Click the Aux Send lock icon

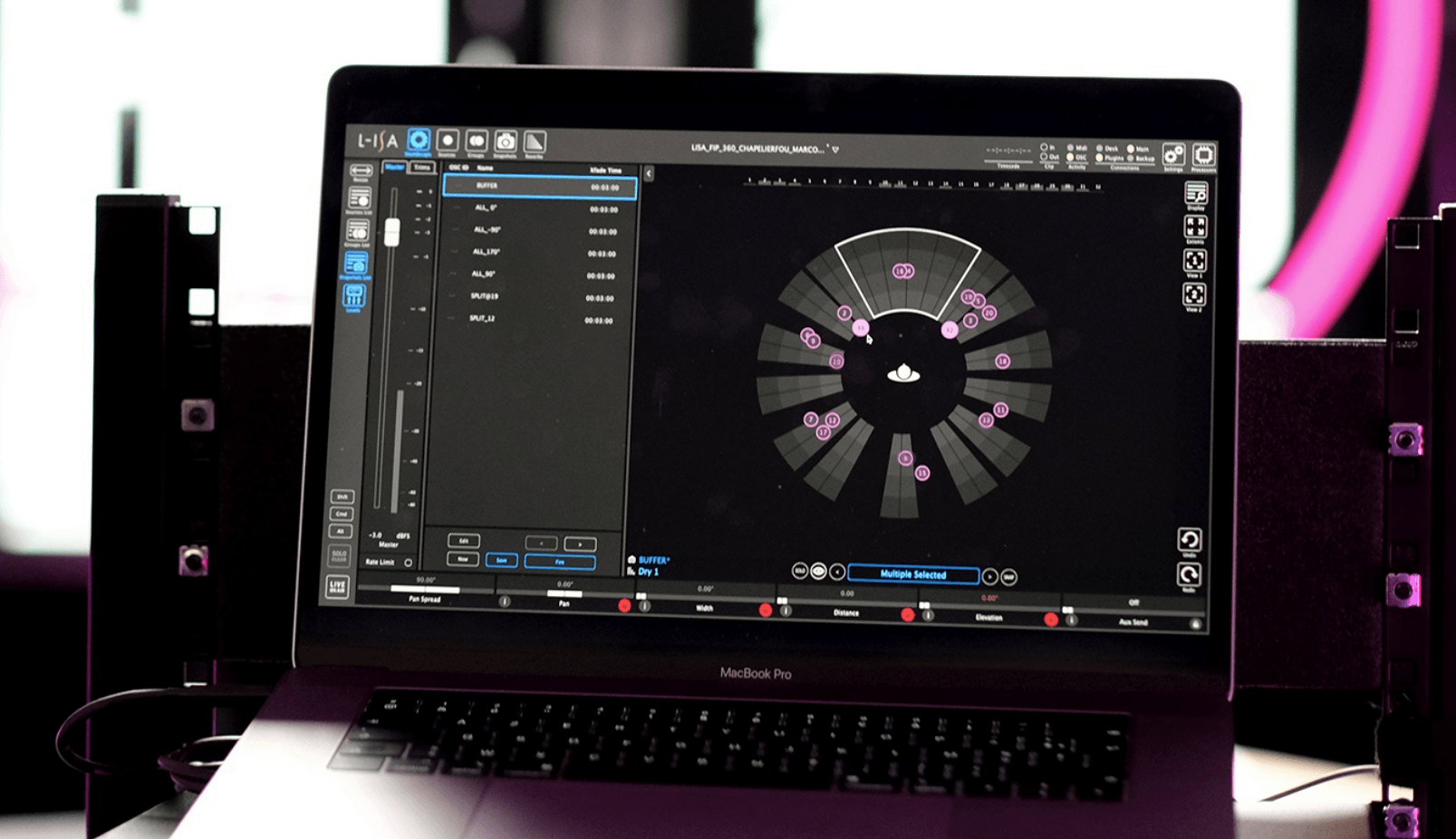coord(1195,623)
